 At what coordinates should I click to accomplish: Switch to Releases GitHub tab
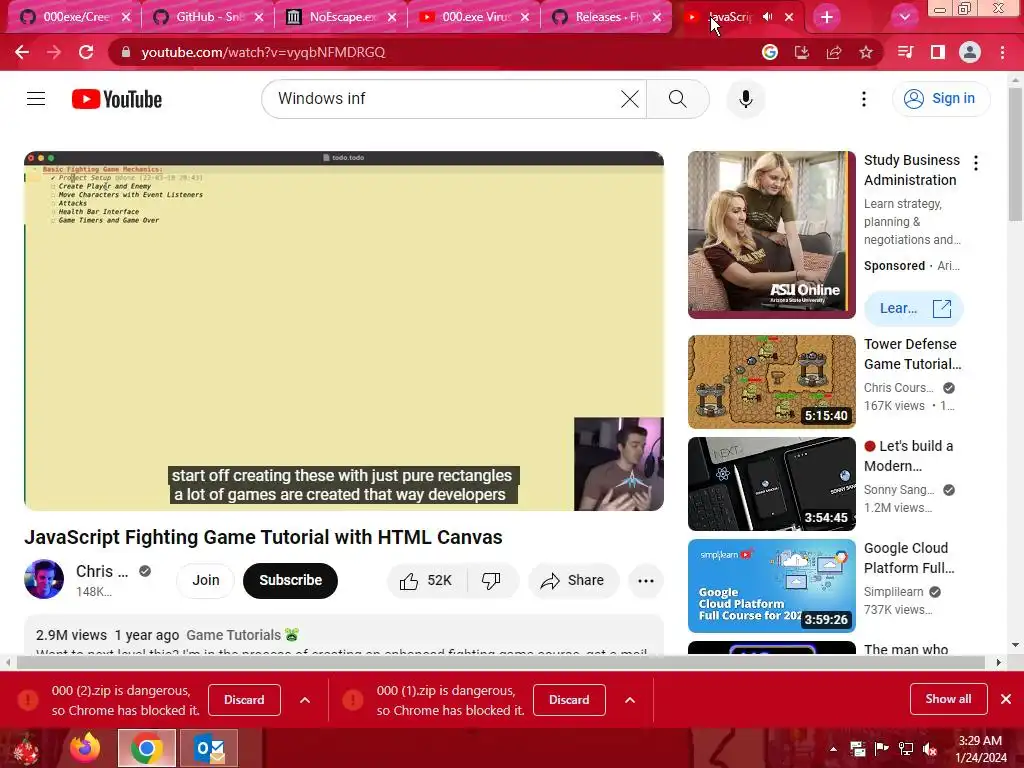(607, 17)
